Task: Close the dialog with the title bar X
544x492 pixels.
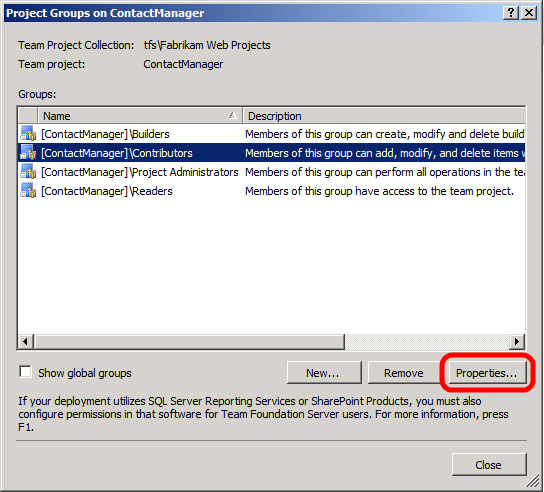Action: (529, 13)
